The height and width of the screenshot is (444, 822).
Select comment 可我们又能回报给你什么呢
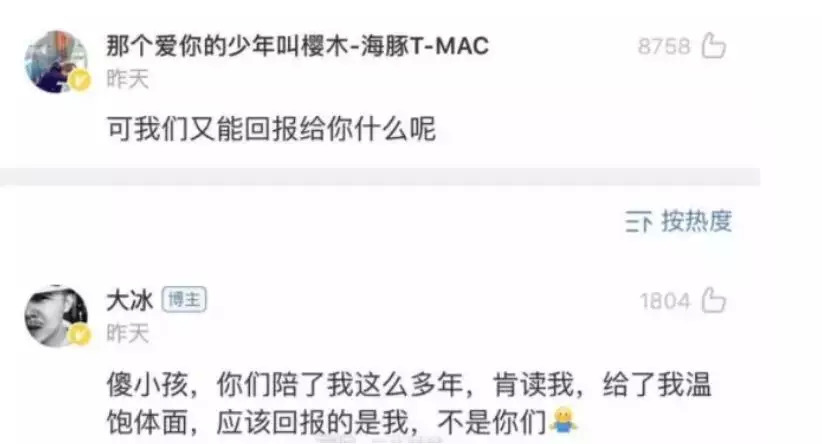pos(271,128)
